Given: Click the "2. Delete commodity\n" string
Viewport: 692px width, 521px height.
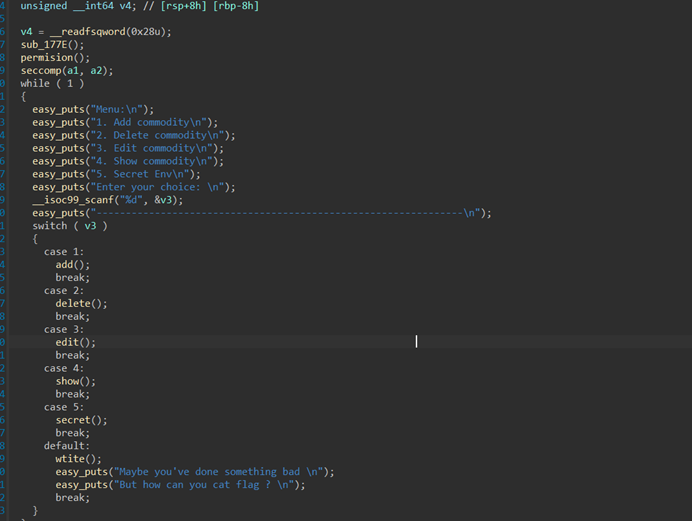Looking at the screenshot, I should (160, 135).
